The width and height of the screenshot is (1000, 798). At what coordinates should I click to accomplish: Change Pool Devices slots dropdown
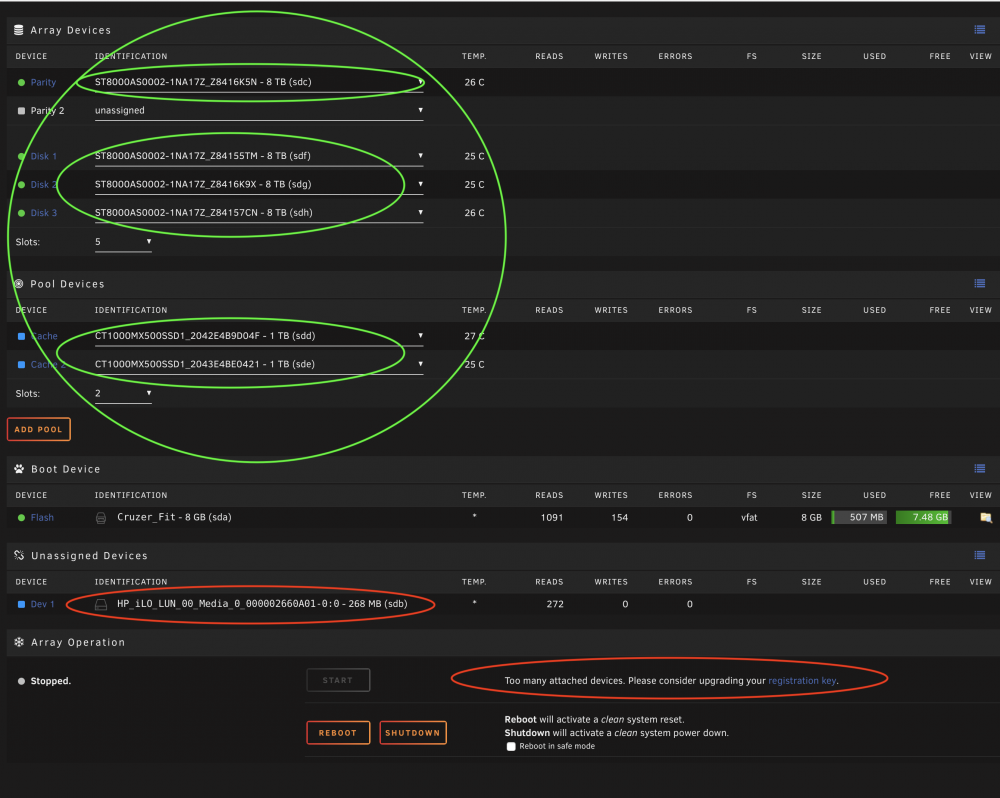pyautogui.click(x=123, y=394)
